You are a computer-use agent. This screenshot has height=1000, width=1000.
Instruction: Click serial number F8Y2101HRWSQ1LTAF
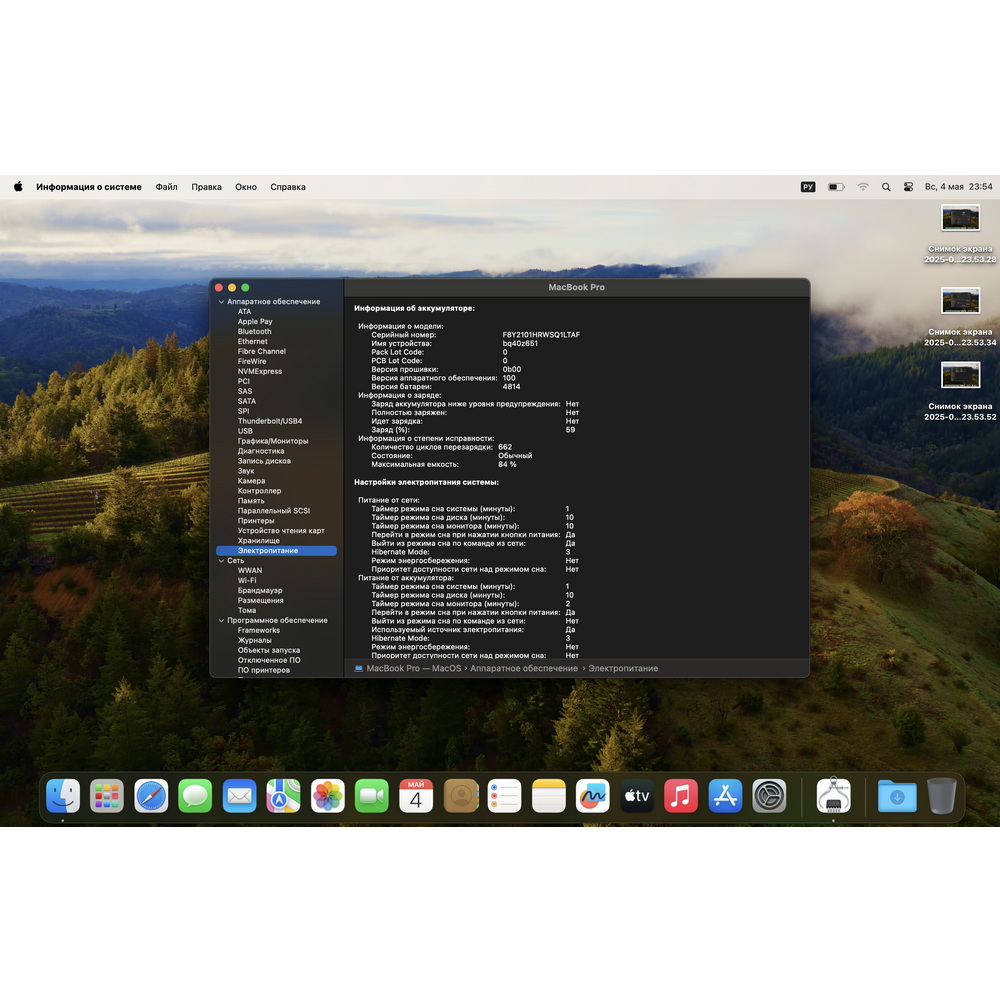[x=541, y=335]
